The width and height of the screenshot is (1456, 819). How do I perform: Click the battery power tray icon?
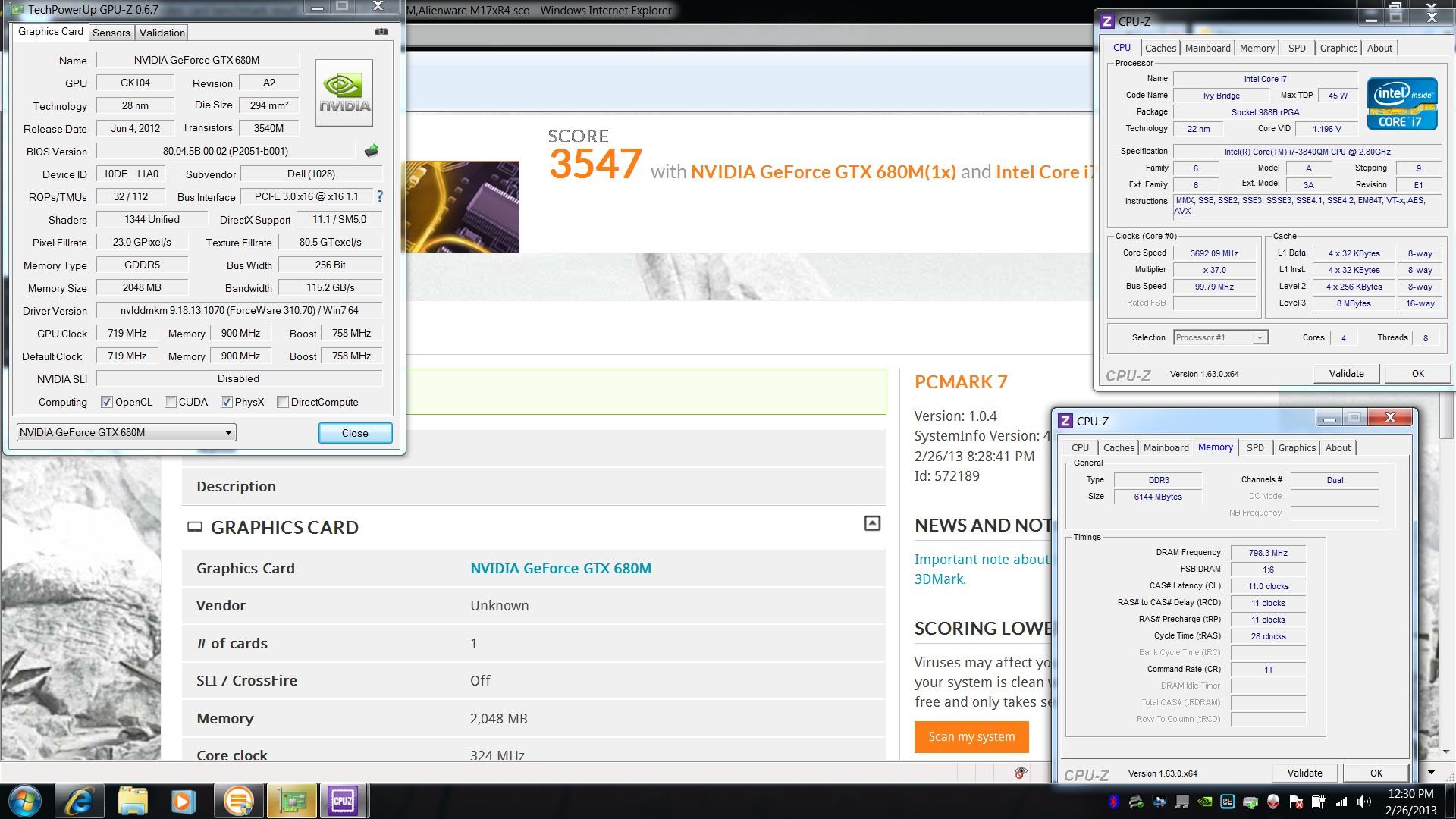coord(1319,802)
